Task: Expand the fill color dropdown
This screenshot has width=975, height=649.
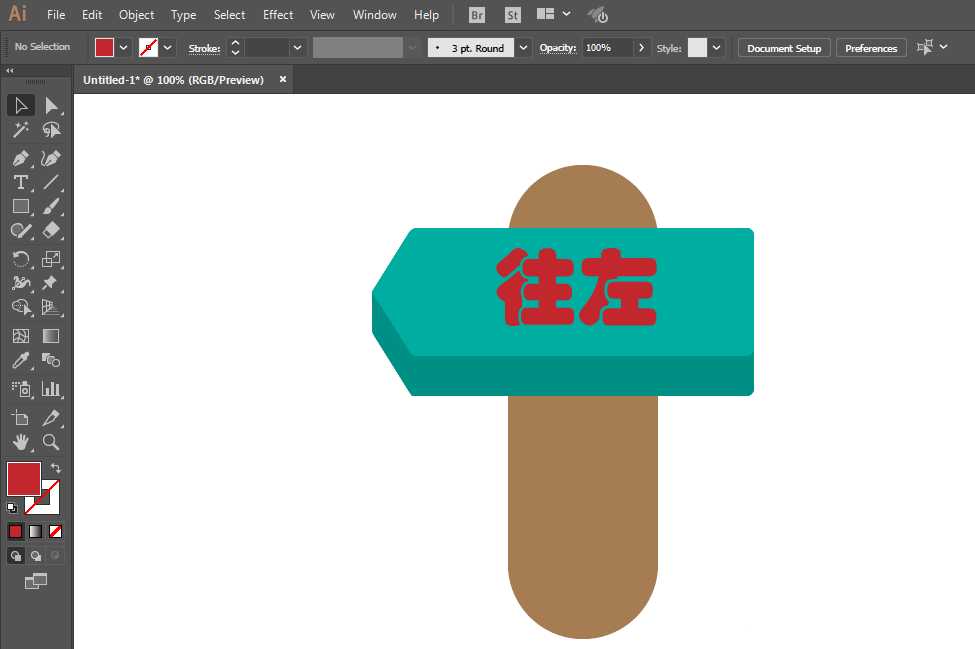Action: [x=123, y=48]
